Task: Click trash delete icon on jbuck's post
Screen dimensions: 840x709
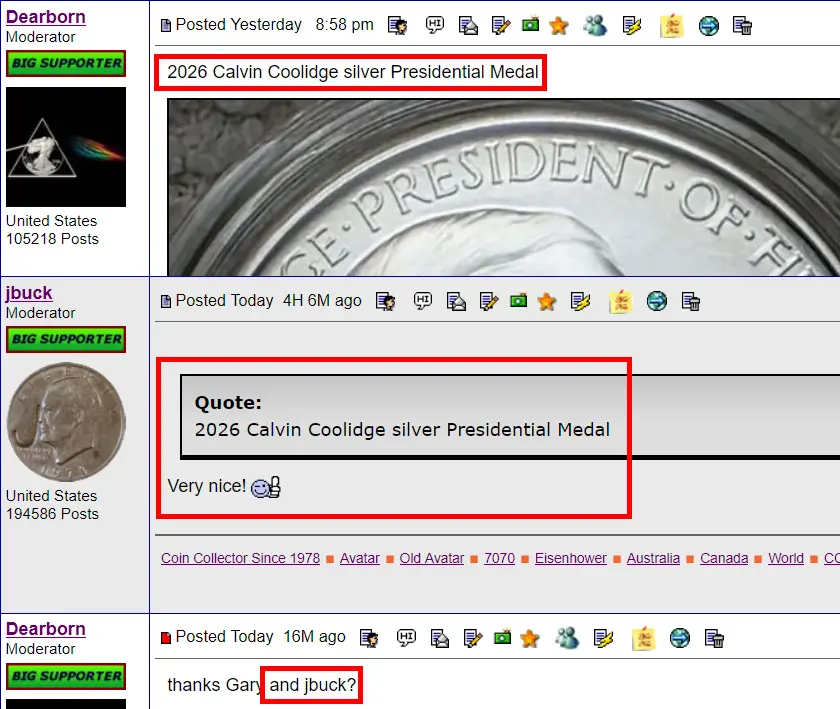Action: [691, 301]
